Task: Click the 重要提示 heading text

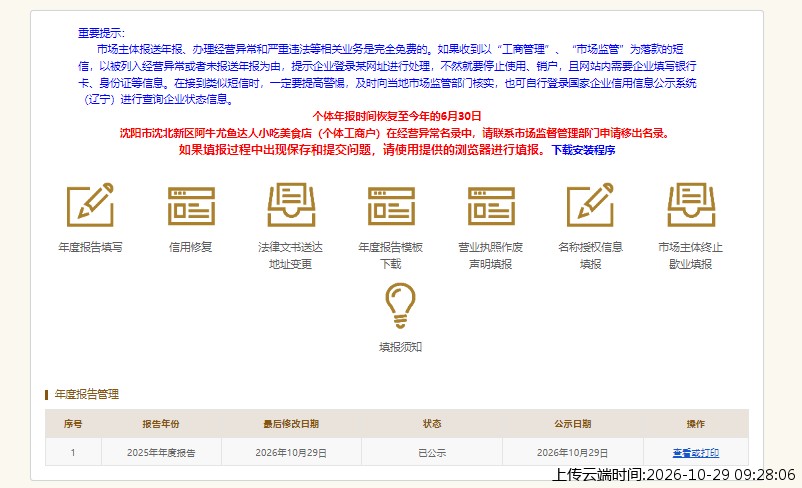Action: [x=101, y=33]
